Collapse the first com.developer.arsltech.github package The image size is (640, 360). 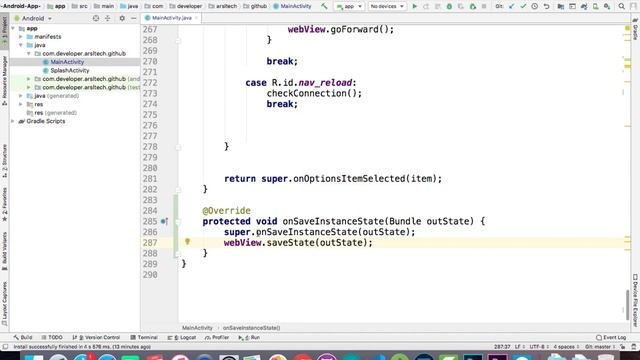[x=29, y=53]
